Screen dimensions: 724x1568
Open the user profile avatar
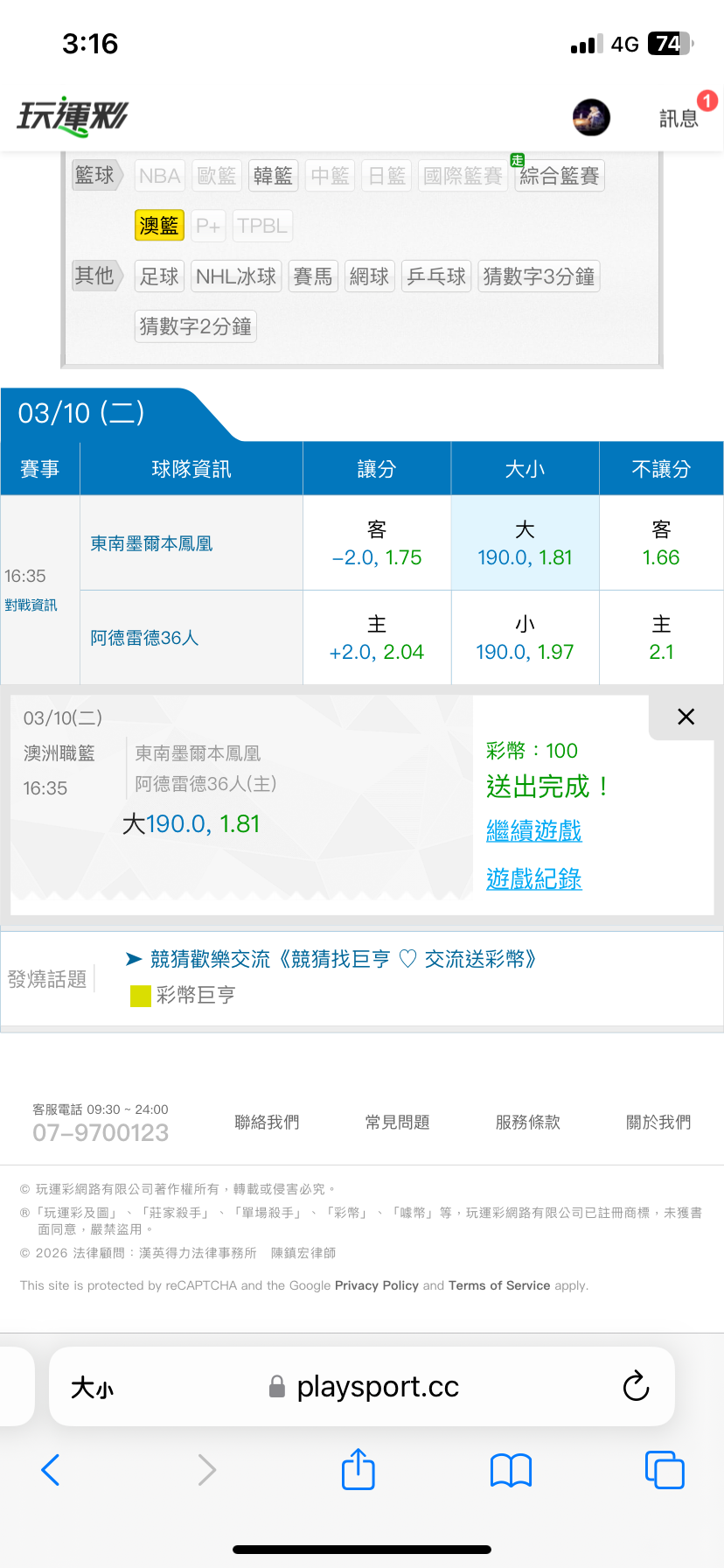tap(591, 117)
